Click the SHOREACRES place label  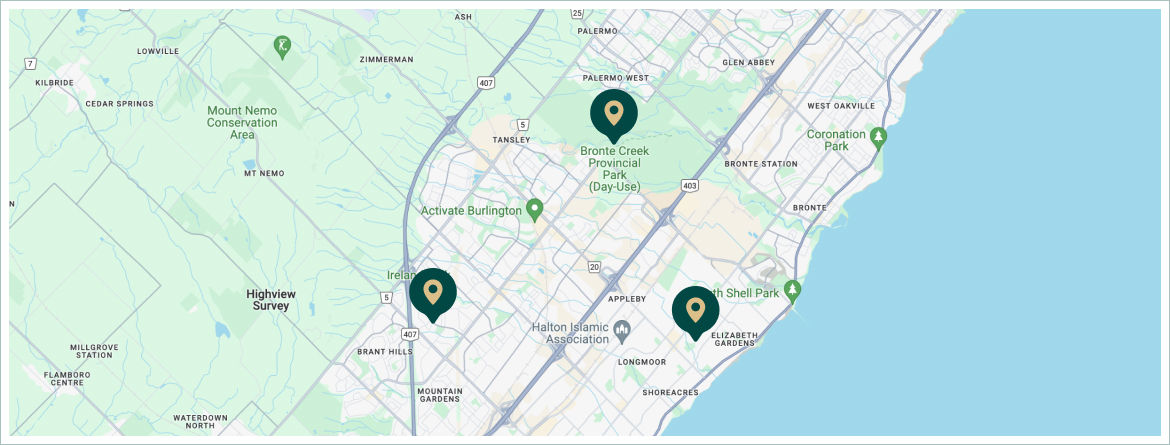tap(670, 392)
